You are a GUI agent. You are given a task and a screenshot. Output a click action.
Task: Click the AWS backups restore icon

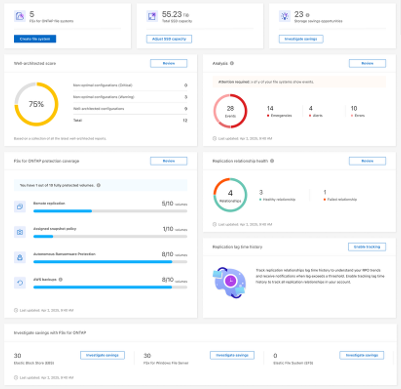pos(20,283)
